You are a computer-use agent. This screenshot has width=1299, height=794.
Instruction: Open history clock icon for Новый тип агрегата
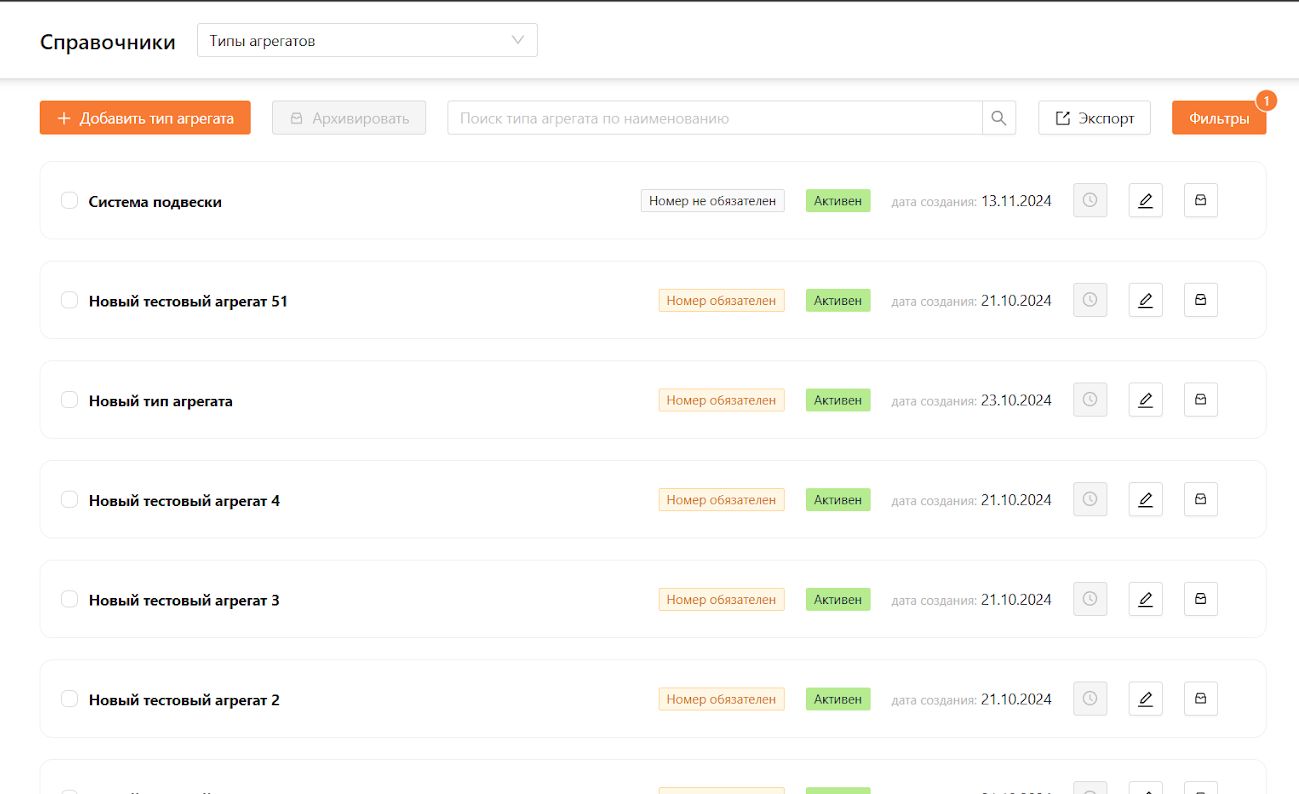[x=1090, y=400]
